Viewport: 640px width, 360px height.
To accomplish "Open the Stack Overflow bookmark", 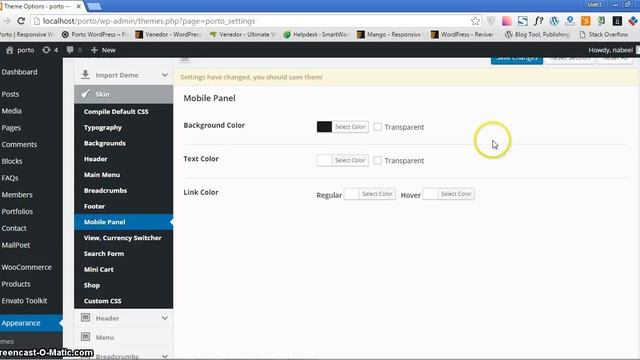I will [x=604, y=34].
